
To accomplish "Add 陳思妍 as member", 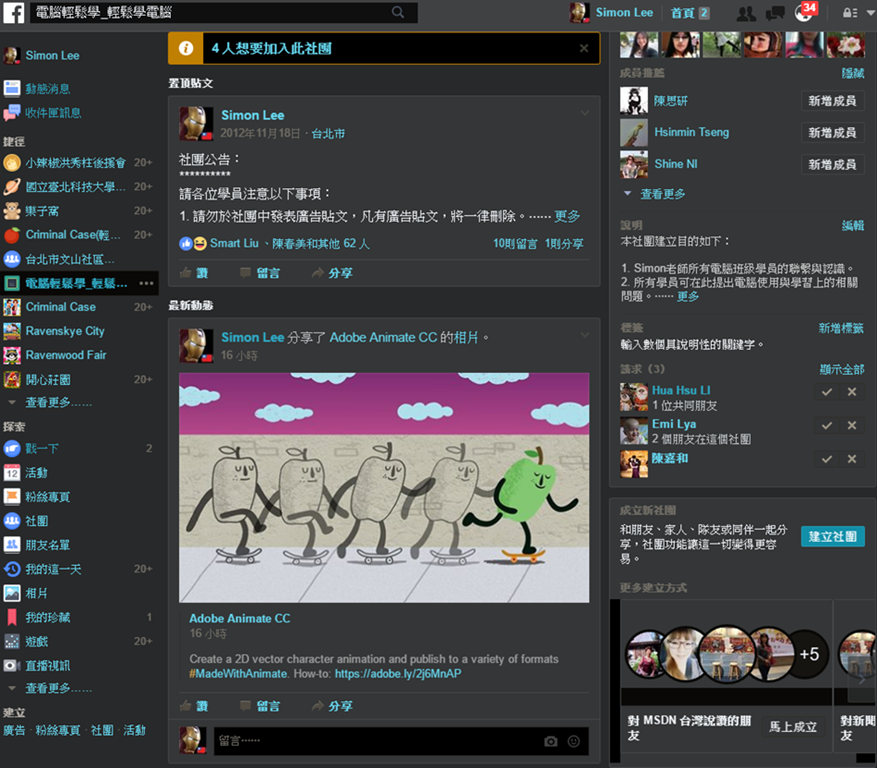I will [x=832, y=101].
